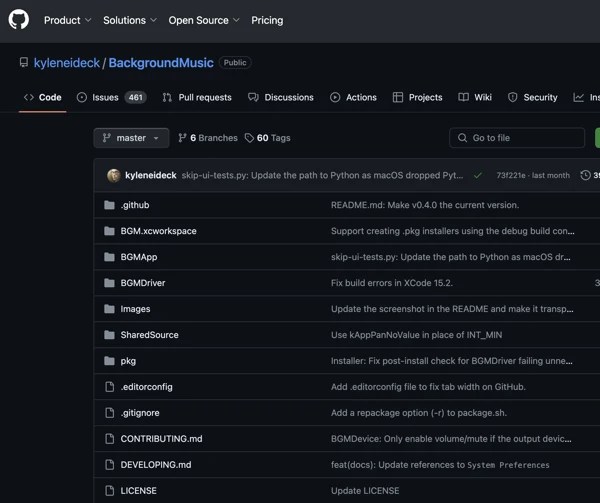Open commit 'Fix build errors in XCode 15.2.'
Image resolution: width=600 pixels, height=503 pixels.
click(392, 283)
